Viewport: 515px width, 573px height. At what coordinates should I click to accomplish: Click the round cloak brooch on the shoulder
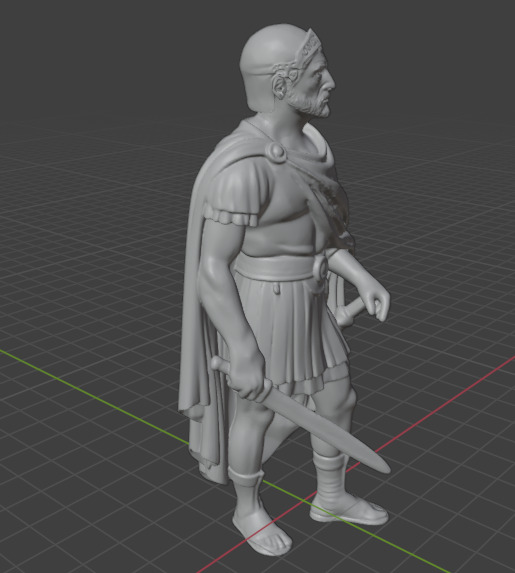tap(276, 151)
